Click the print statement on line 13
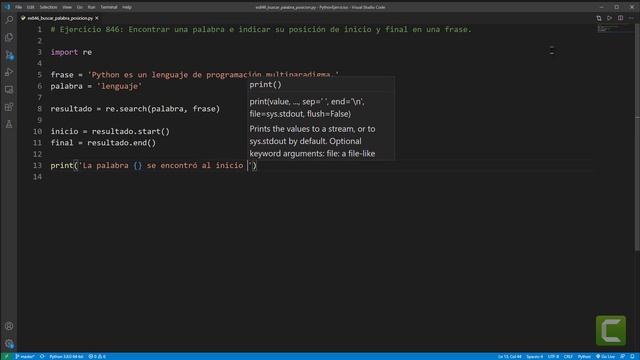Screen dimensions: 640x360 click(x=153, y=165)
